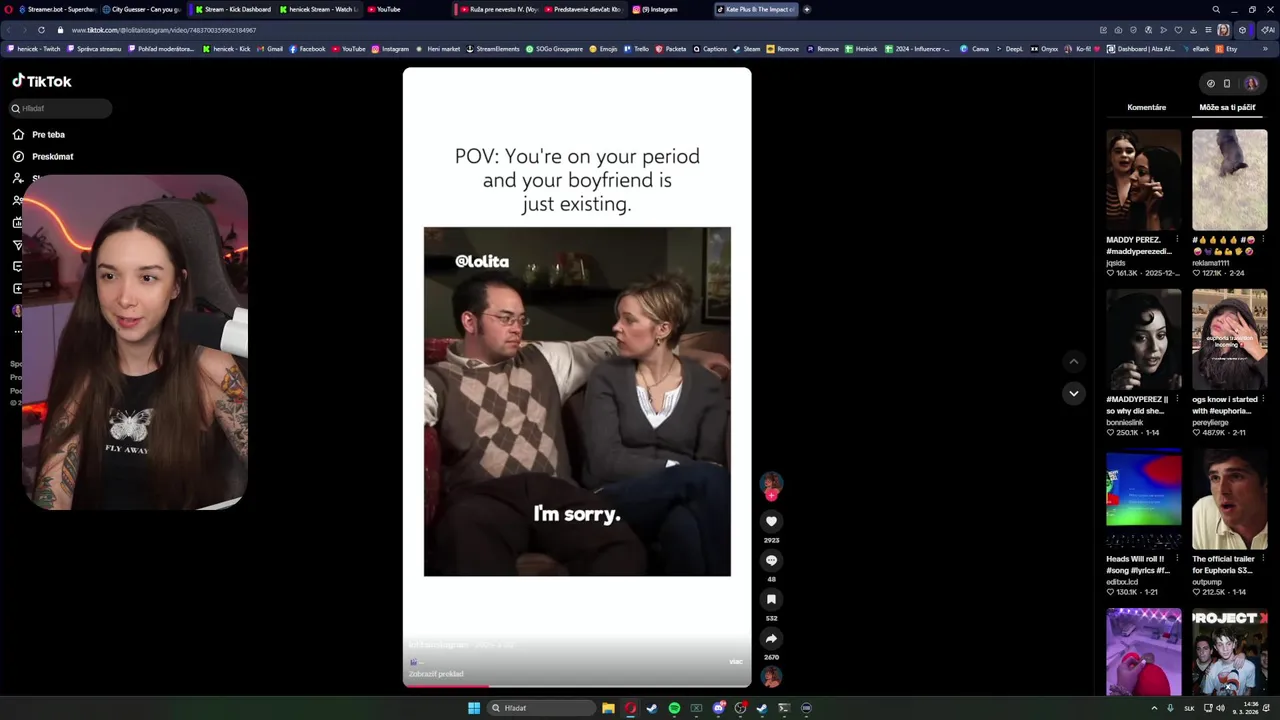Follow the creator via red plus avatar
The width and height of the screenshot is (1280, 720).
[771, 495]
